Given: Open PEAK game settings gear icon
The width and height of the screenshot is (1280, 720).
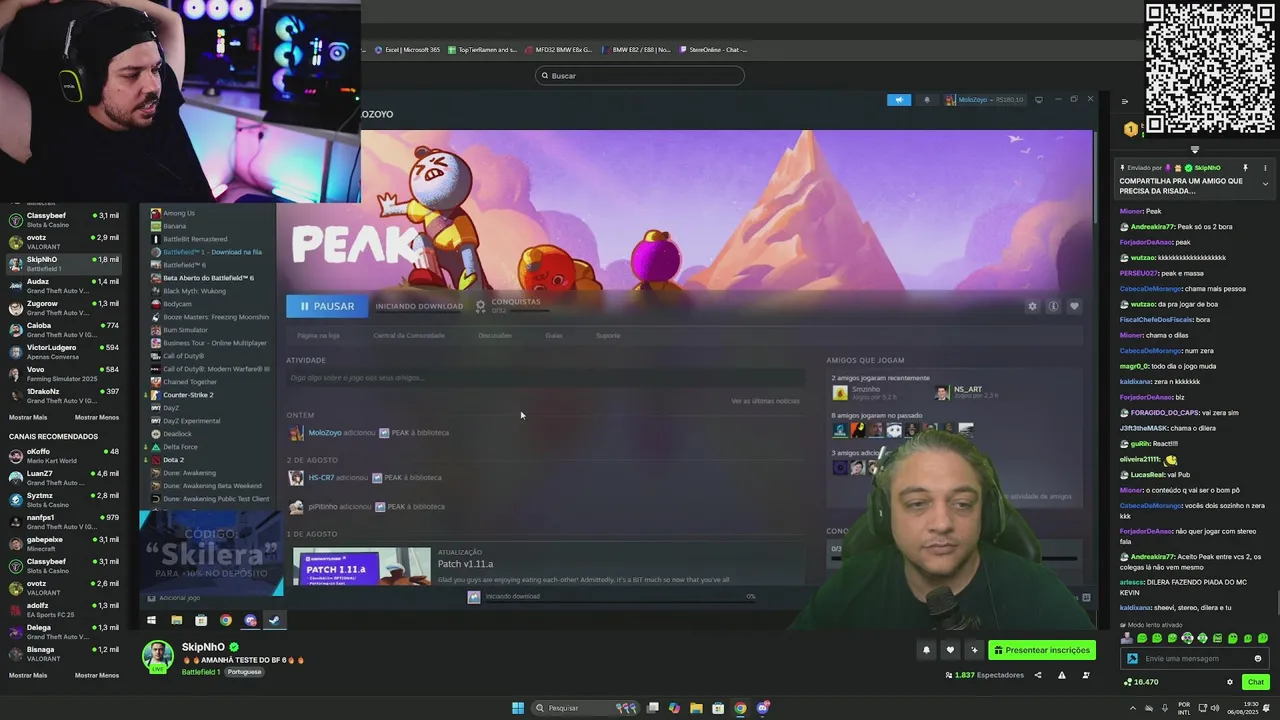Looking at the screenshot, I should point(1032,306).
